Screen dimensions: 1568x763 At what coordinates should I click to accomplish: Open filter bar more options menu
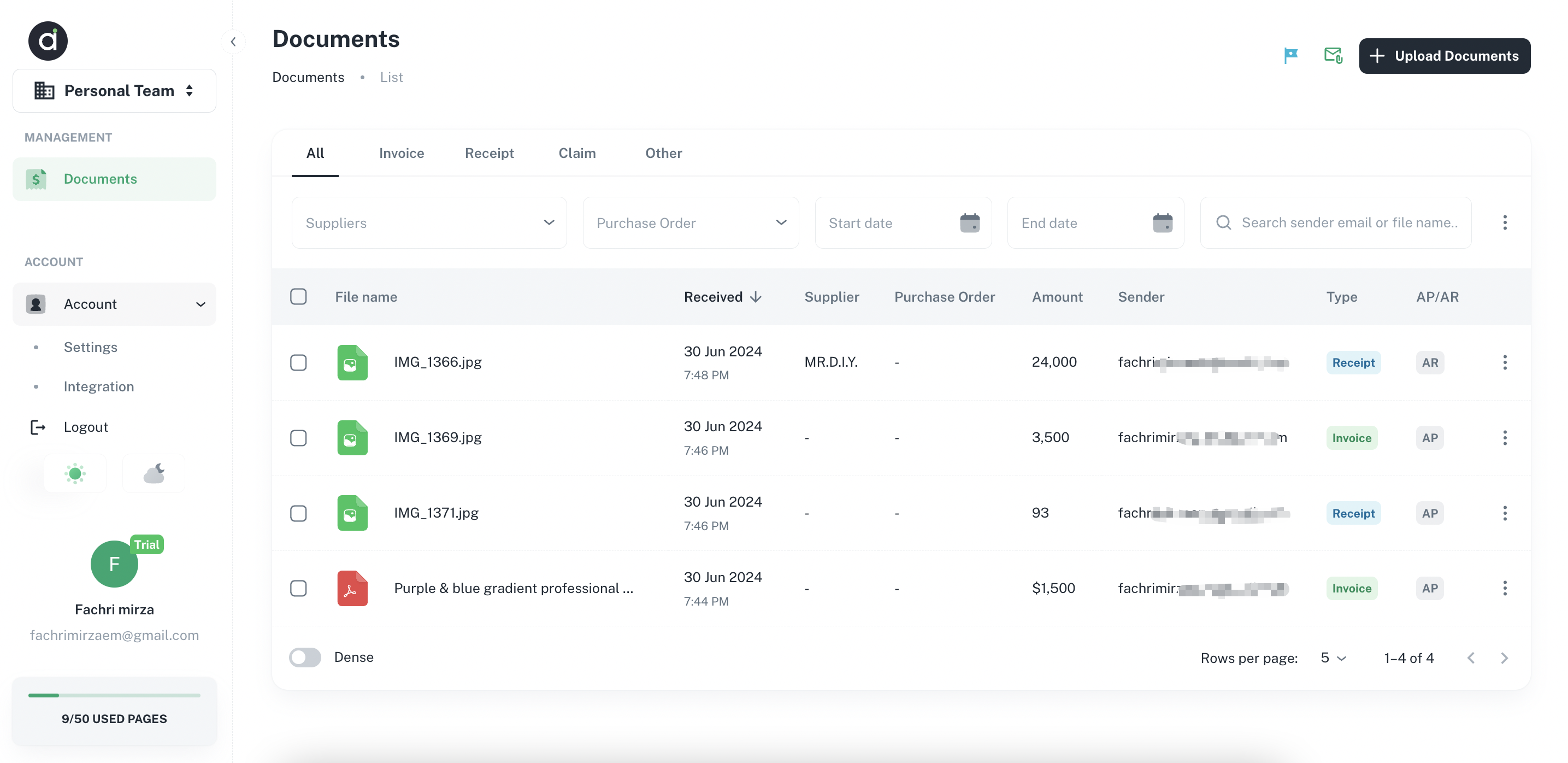point(1505,222)
